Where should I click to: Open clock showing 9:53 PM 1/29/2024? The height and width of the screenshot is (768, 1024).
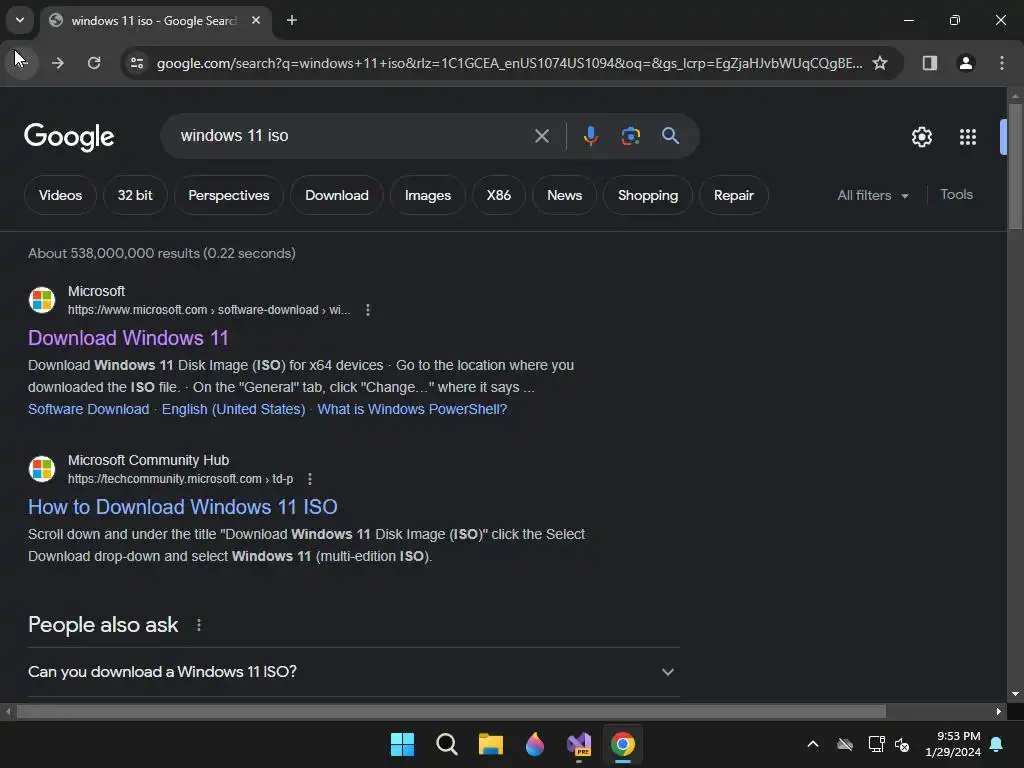953,744
